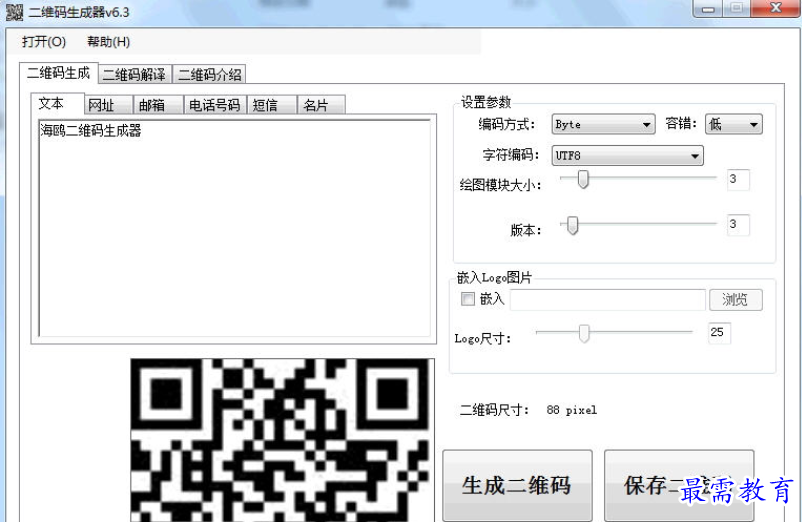Click the 版本 value field
Screen dimensions: 802x522
pos(738,225)
